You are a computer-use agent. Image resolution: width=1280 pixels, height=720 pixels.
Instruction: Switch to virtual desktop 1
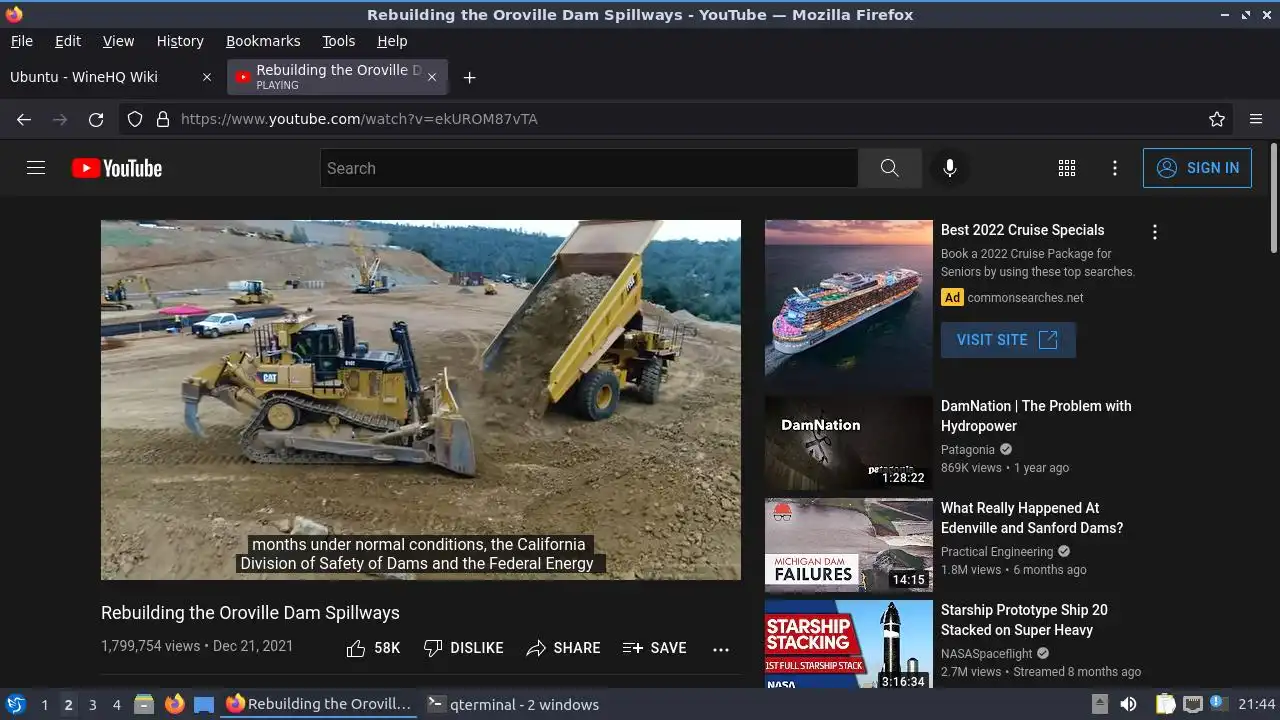[44, 704]
